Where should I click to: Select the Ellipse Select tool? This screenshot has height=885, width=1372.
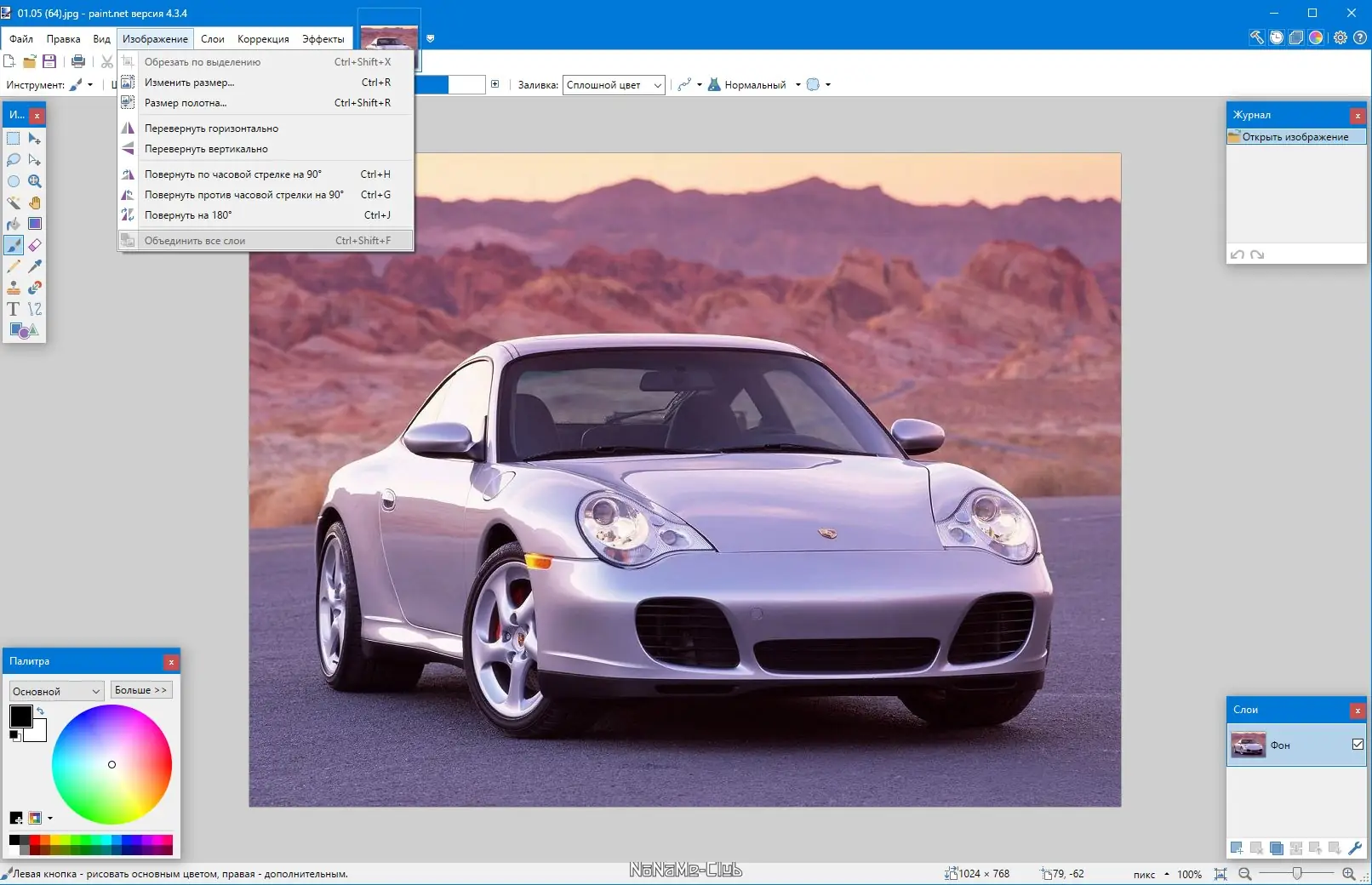14,181
